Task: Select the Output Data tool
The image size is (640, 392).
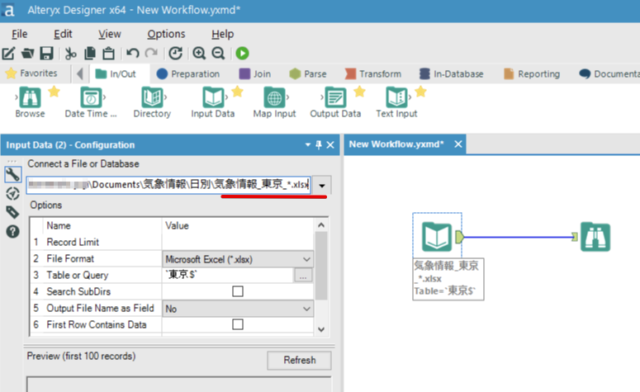Action: (x=335, y=102)
